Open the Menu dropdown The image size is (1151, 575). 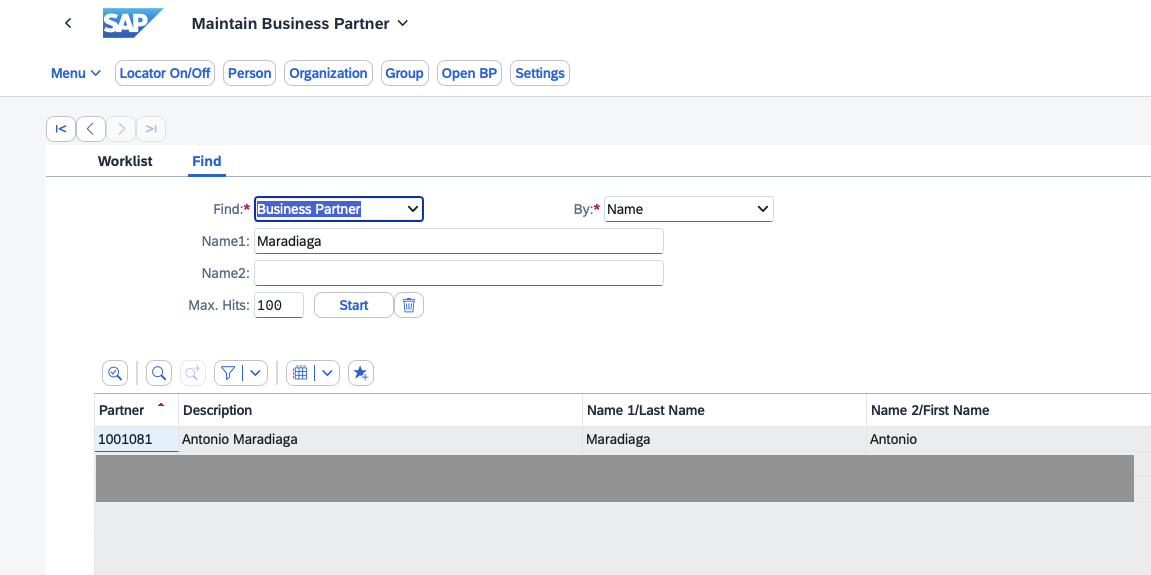[76, 73]
